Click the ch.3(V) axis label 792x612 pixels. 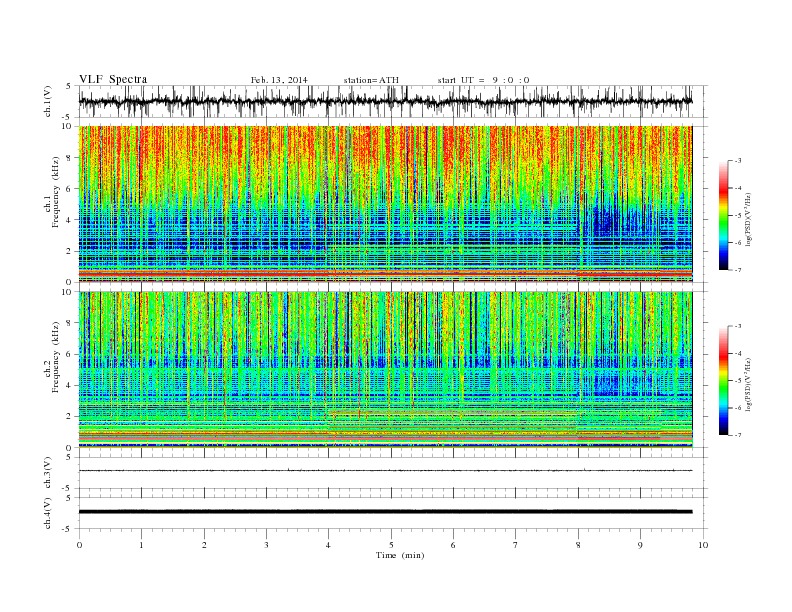pyautogui.click(x=48, y=473)
